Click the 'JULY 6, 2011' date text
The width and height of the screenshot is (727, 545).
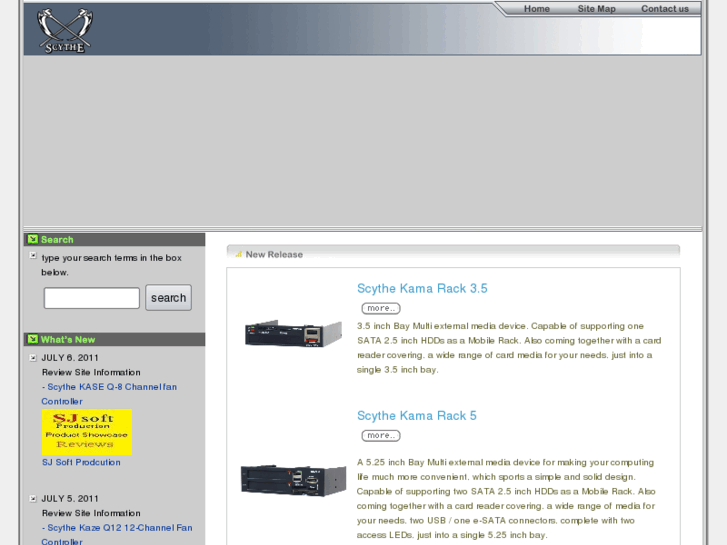(70, 358)
